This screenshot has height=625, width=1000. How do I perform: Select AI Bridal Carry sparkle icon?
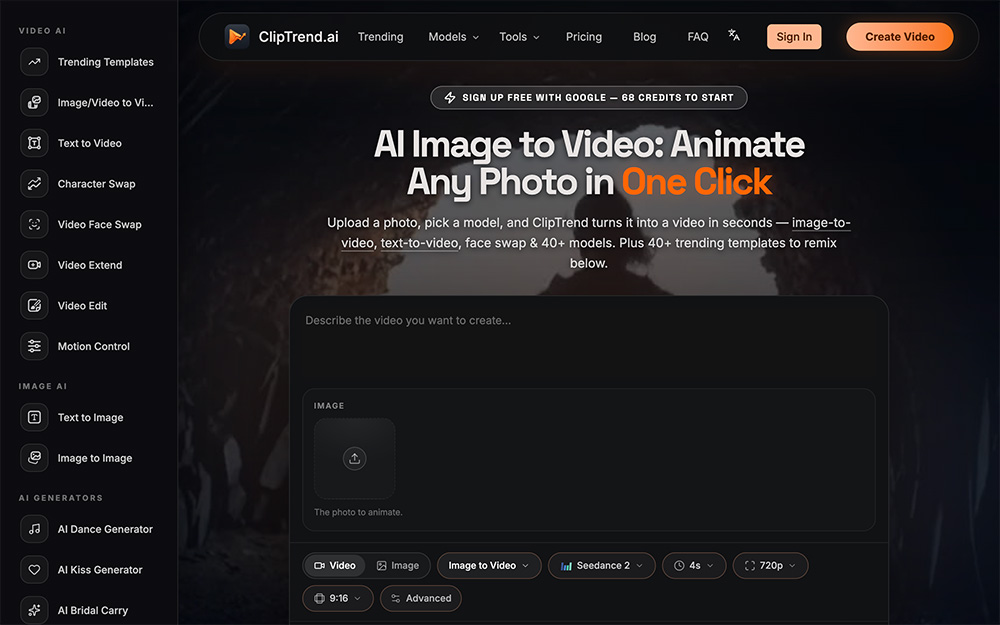(34, 610)
